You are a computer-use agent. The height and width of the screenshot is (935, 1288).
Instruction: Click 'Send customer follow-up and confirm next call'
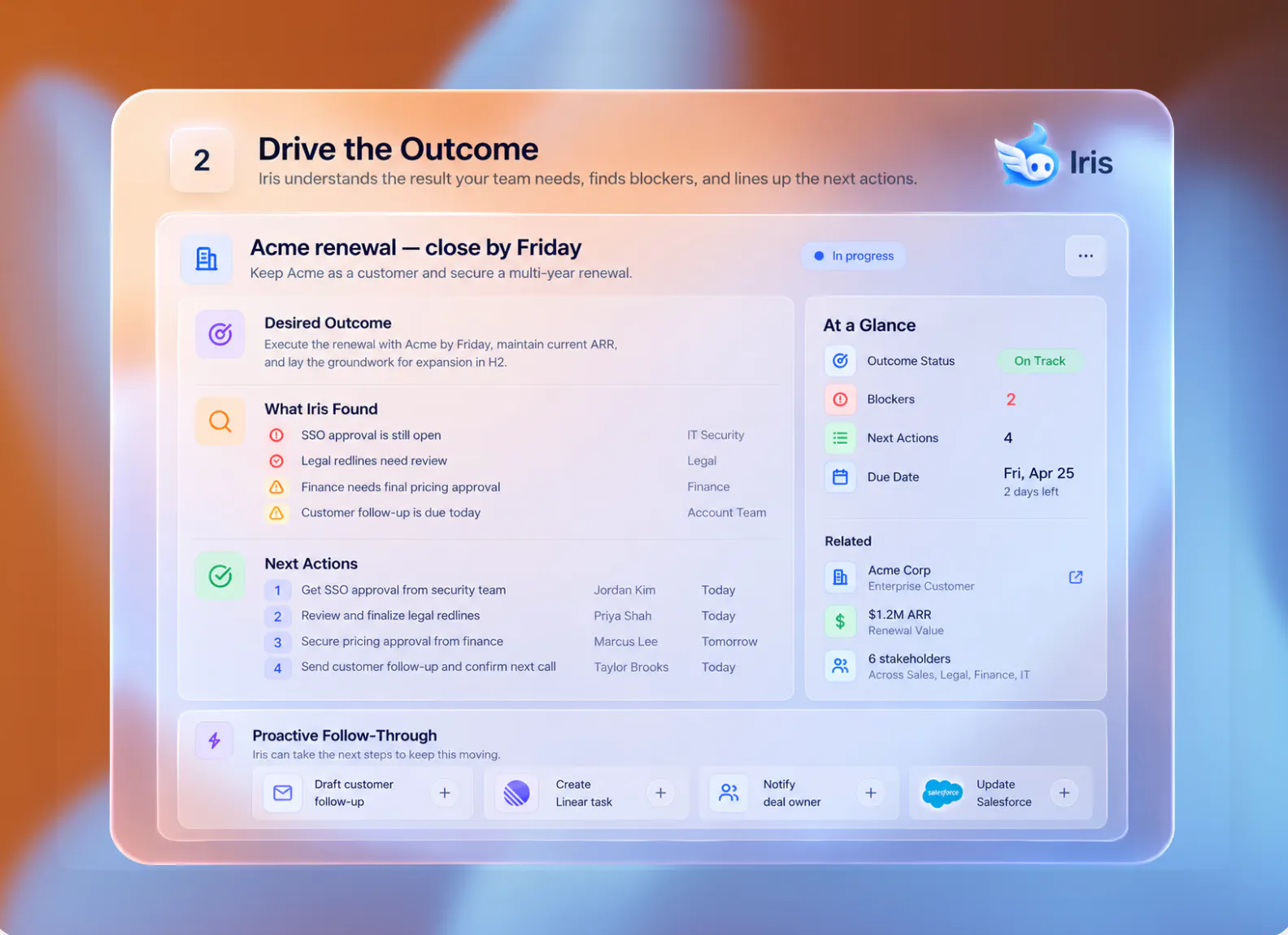click(429, 667)
